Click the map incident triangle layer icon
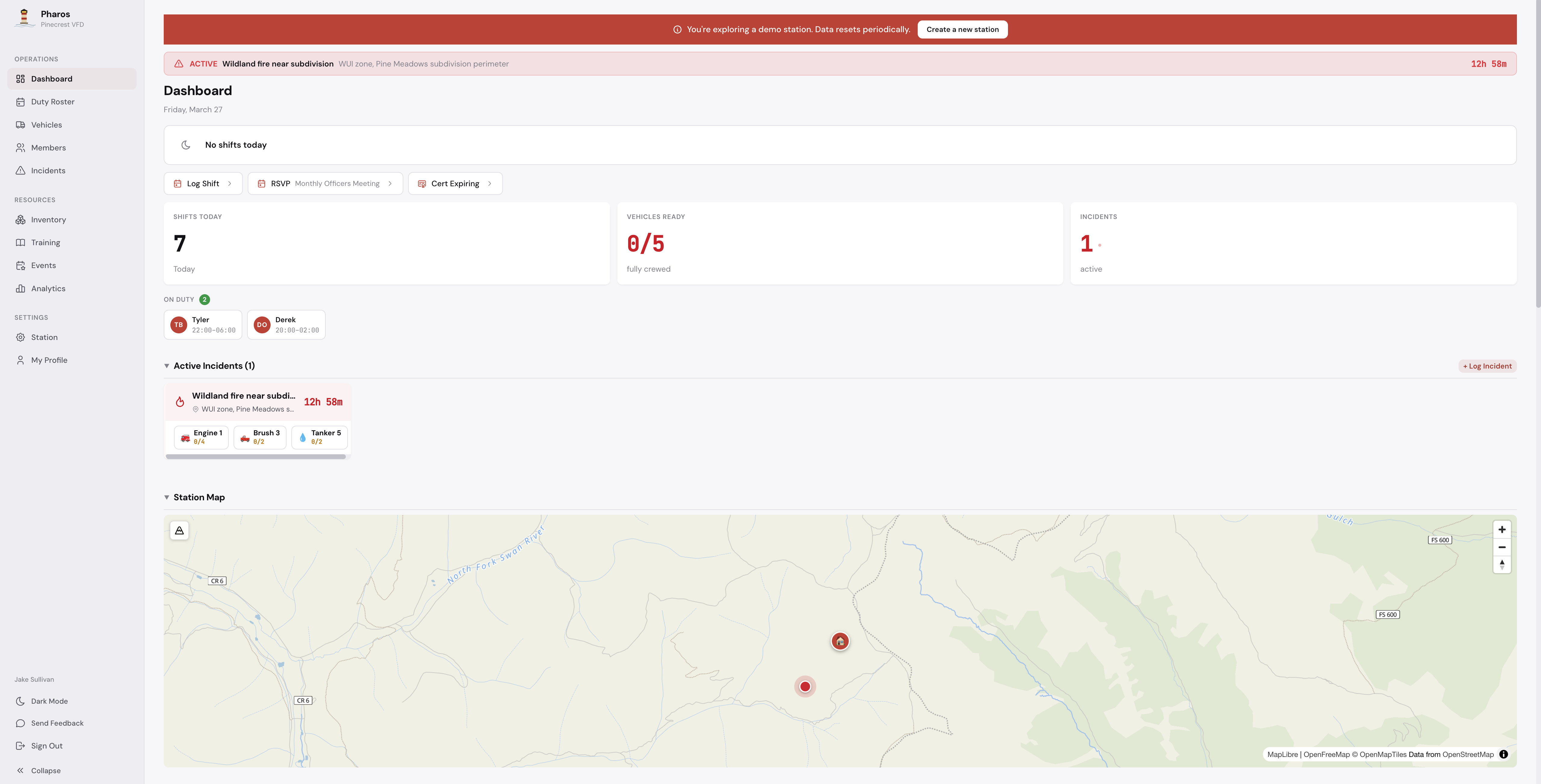The image size is (1541, 784). click(x=179, y=530)
